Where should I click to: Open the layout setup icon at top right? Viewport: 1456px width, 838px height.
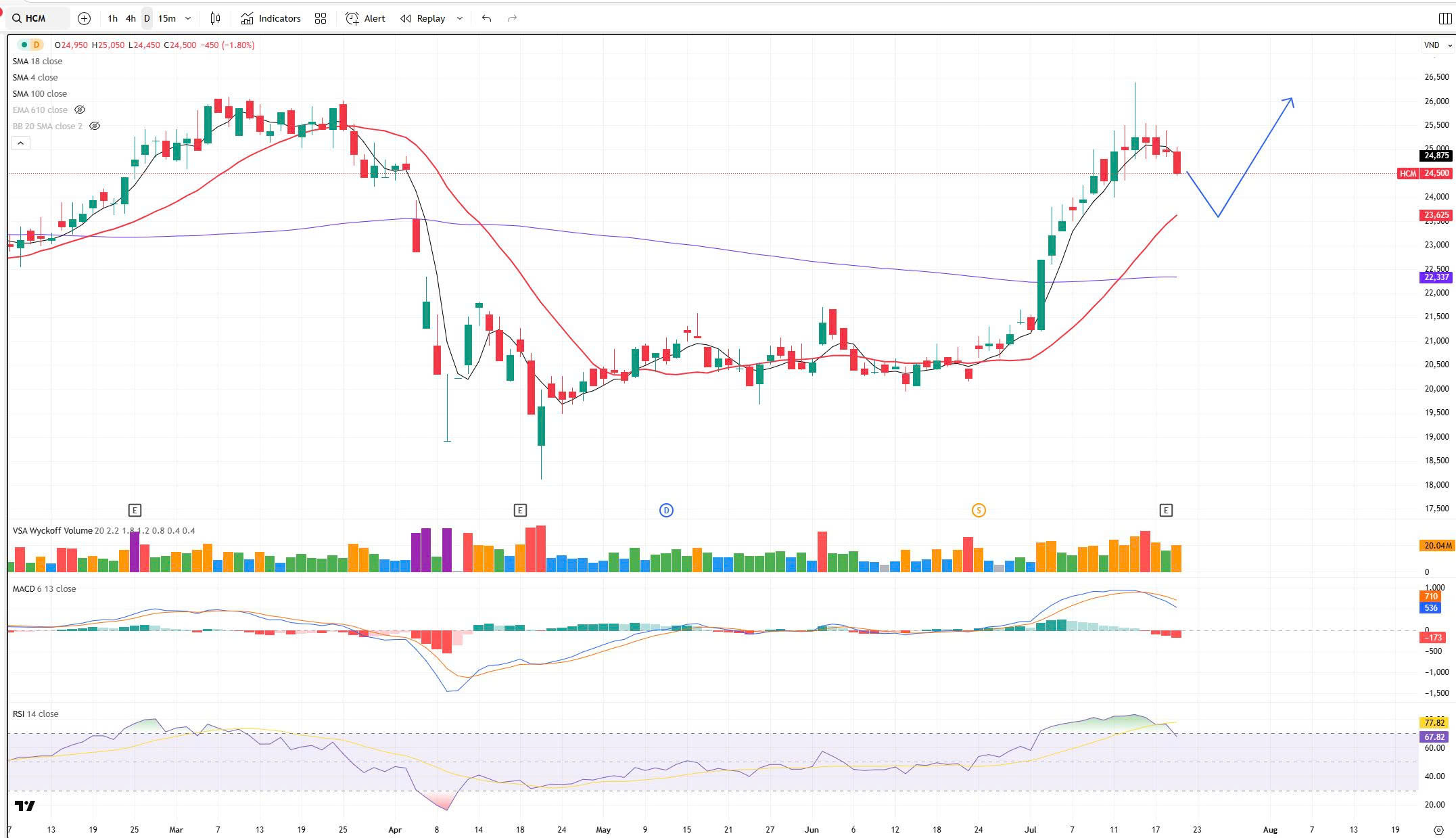tap(1445, 18)
